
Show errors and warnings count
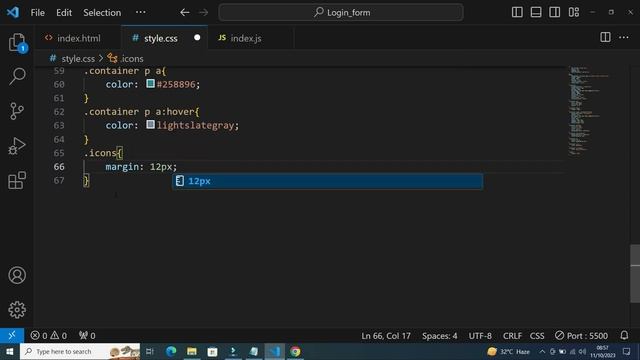click(x=49, y=336)
